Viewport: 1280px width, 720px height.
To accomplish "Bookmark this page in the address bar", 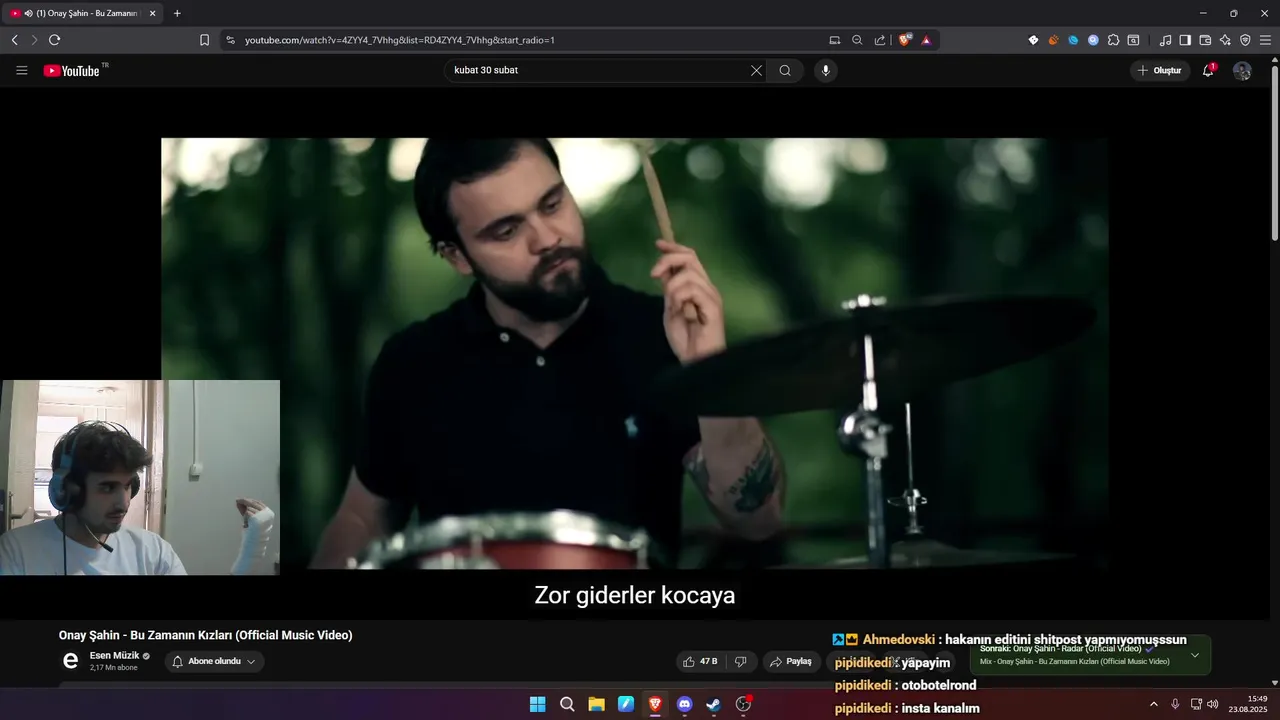I will (204, 40).
